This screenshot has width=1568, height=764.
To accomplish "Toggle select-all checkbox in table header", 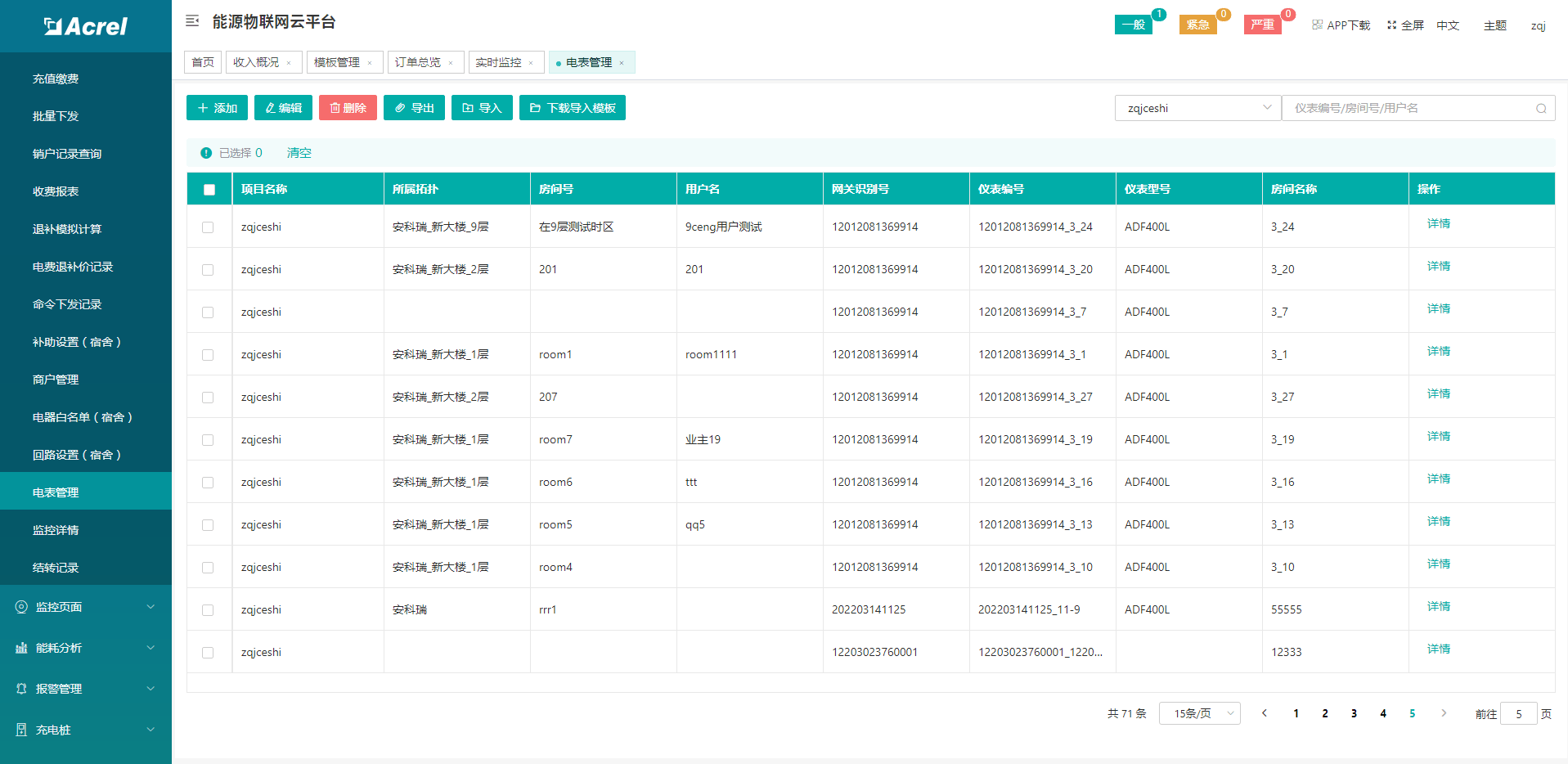I will [209, 190].
